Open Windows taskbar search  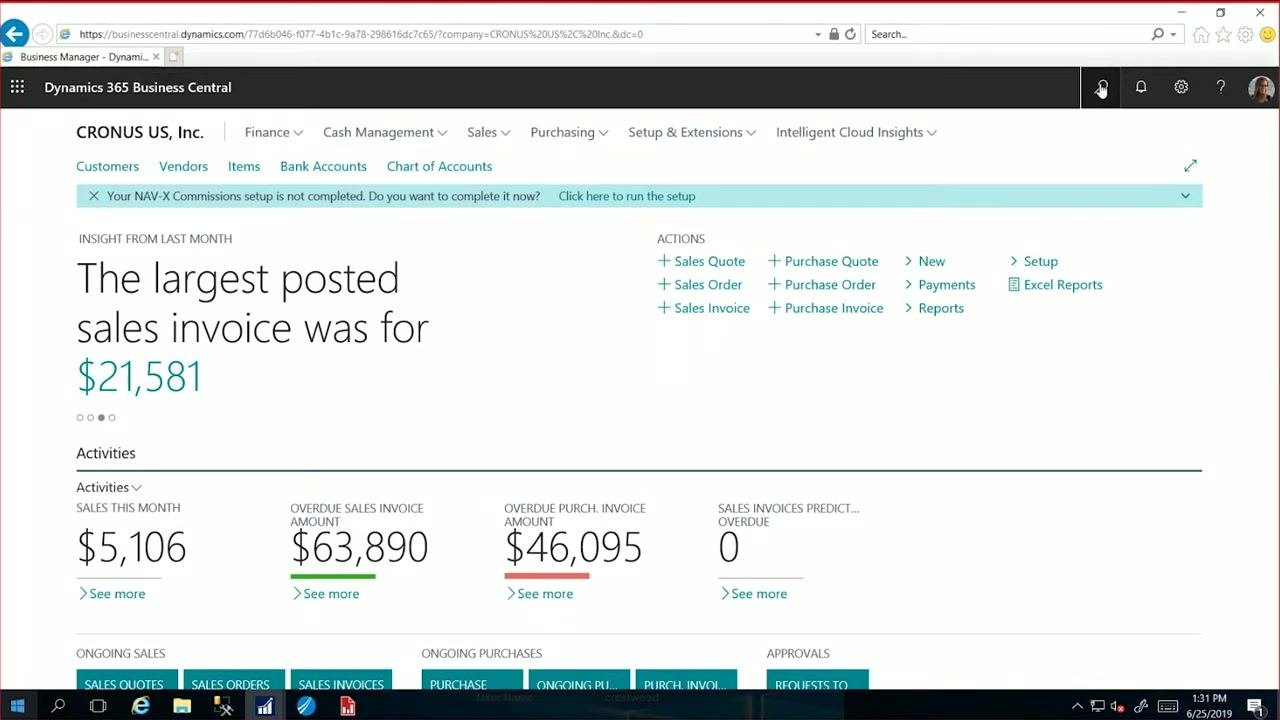coord(58,706)
